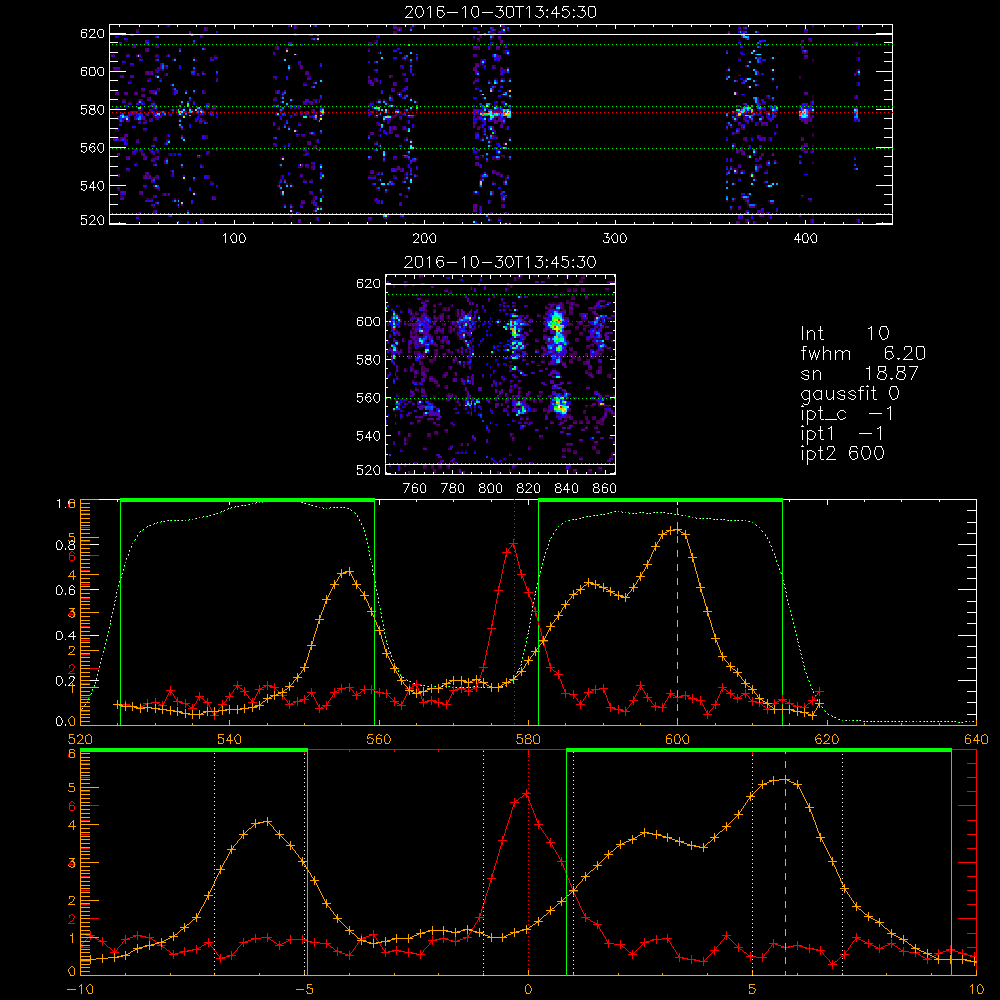Image resolution: width=1000 pixels, height=1000 pixels.
Task: Click the '200' x-axis label of top strip image
Action: click(424, 239)
